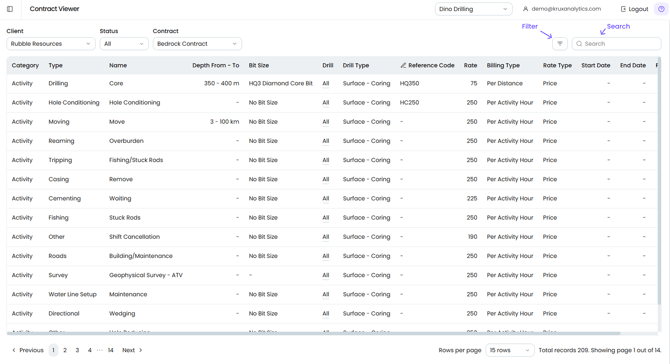Click the 3 - 100 km depth cell
670x364 pixels.
224,122
